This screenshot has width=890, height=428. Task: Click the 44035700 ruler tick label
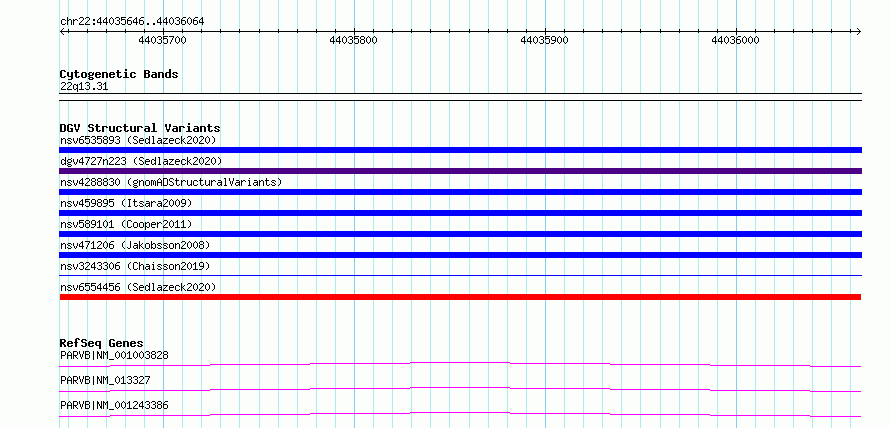tap(162, 40)
